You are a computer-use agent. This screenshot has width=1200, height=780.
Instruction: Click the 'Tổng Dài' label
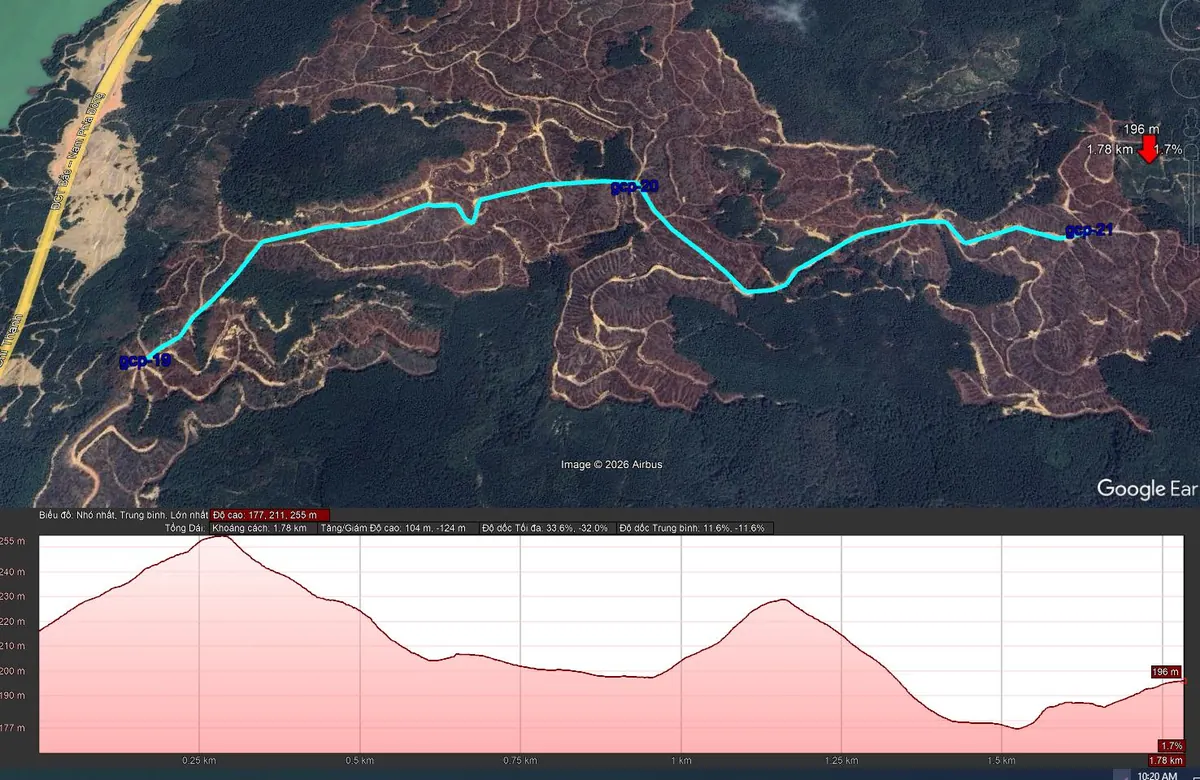185,527
